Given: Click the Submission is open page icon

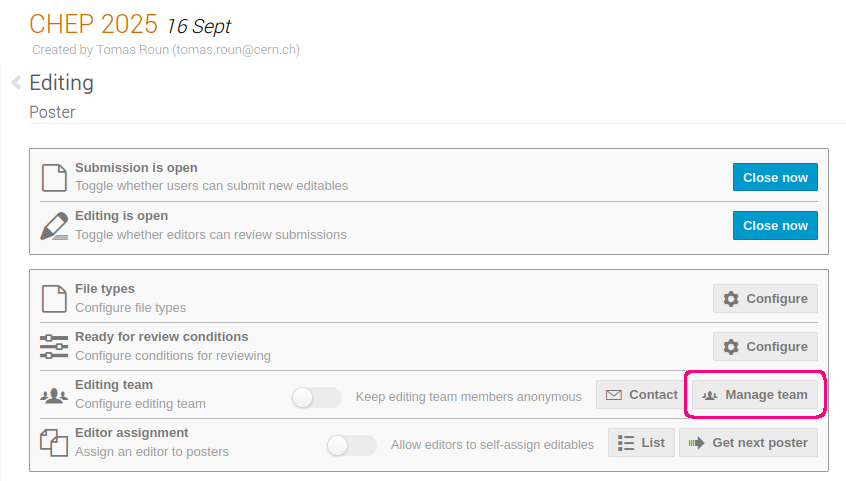Looking at the screenshot, I should (54, 178).
